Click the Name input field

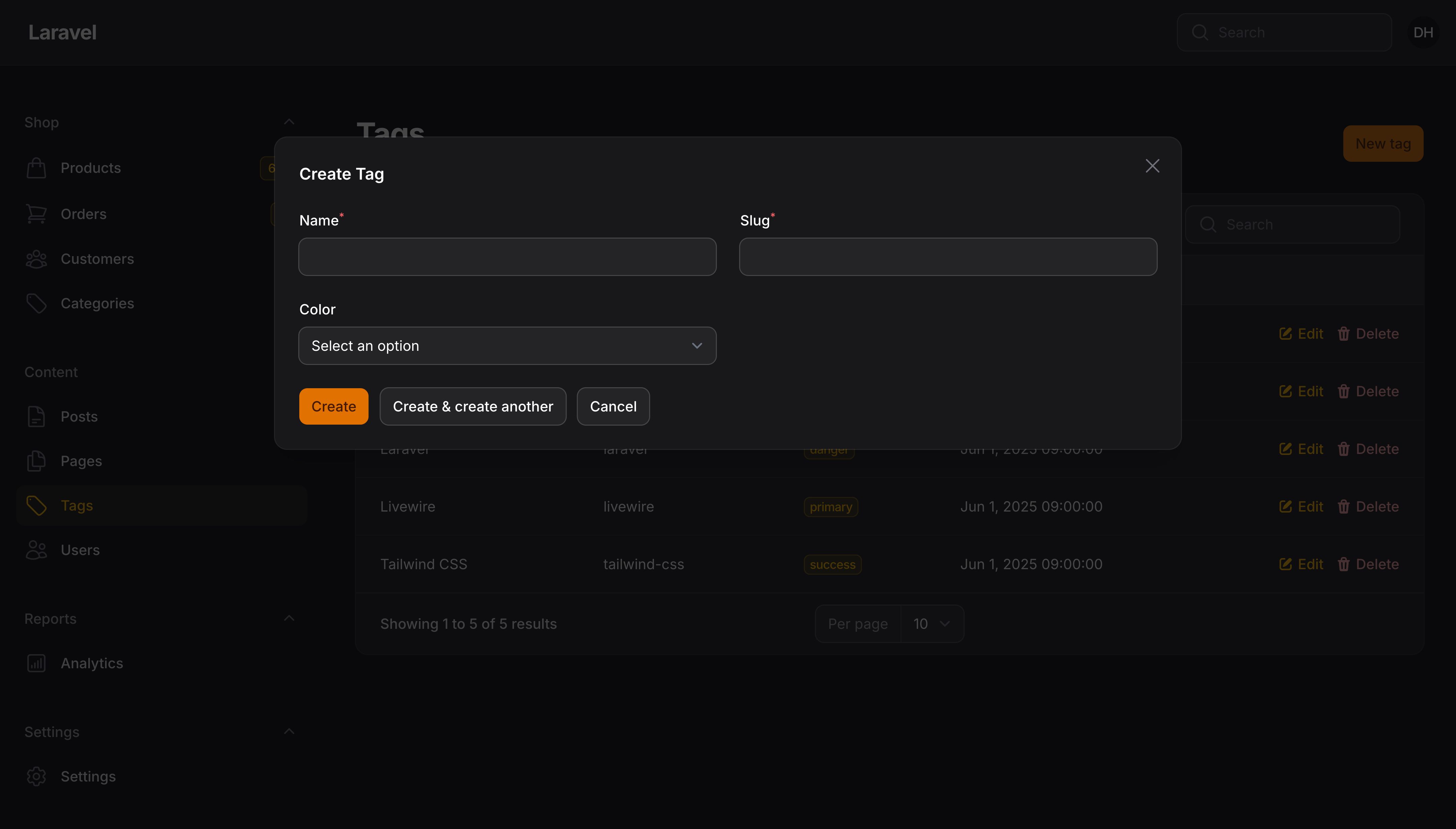507,257
